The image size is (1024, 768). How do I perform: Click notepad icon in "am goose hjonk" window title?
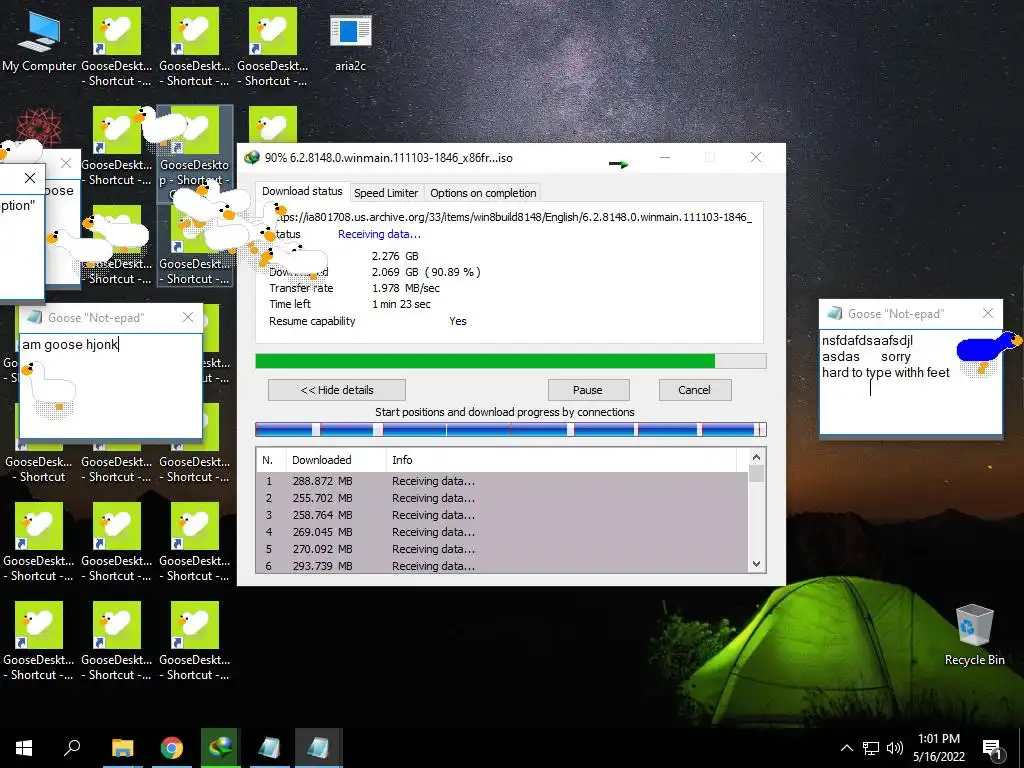[x=35, y=317]
